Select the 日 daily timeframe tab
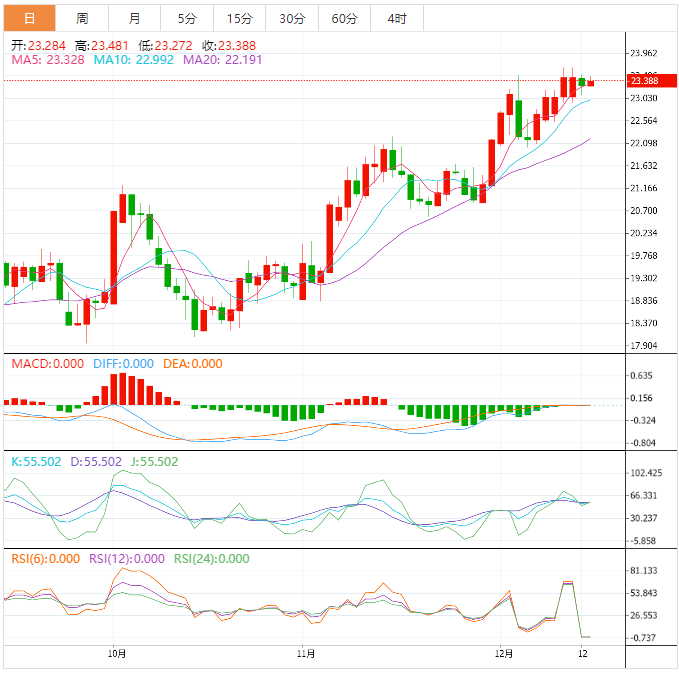The width and height of the screenshot is (679, 674). [29, 19]
